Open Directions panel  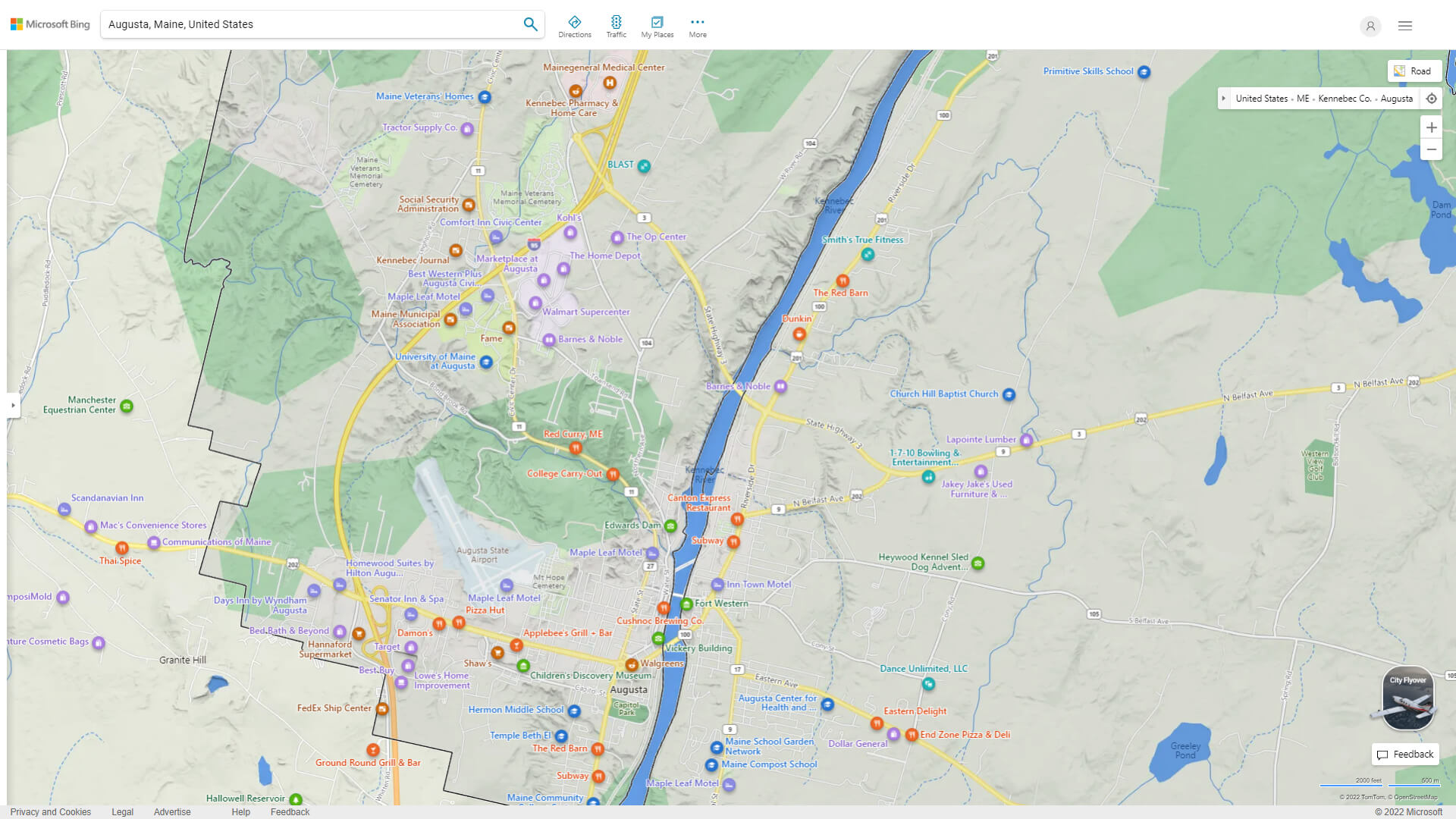[574, 27]
